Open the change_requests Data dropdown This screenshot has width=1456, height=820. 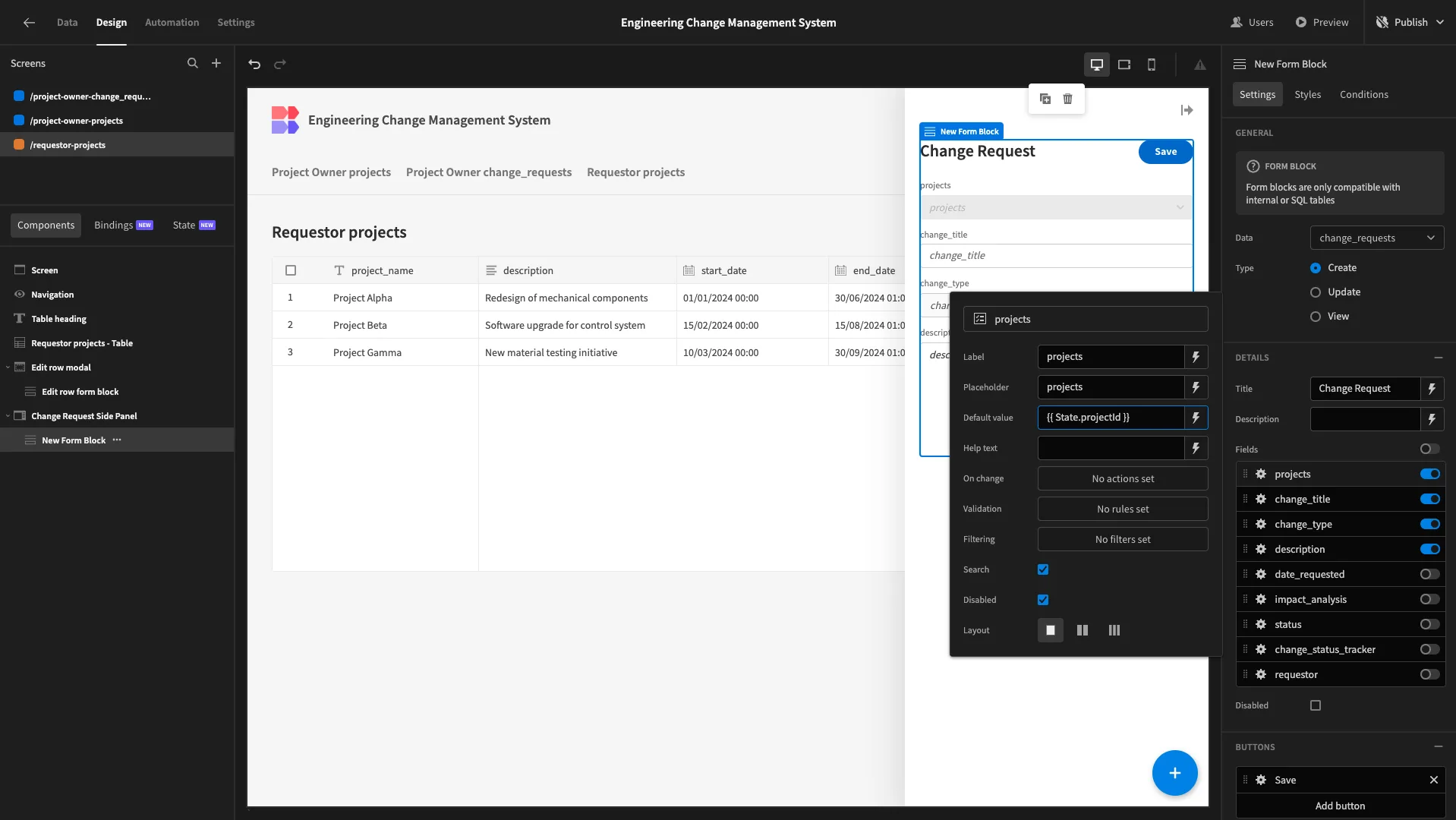(1377, 238)
